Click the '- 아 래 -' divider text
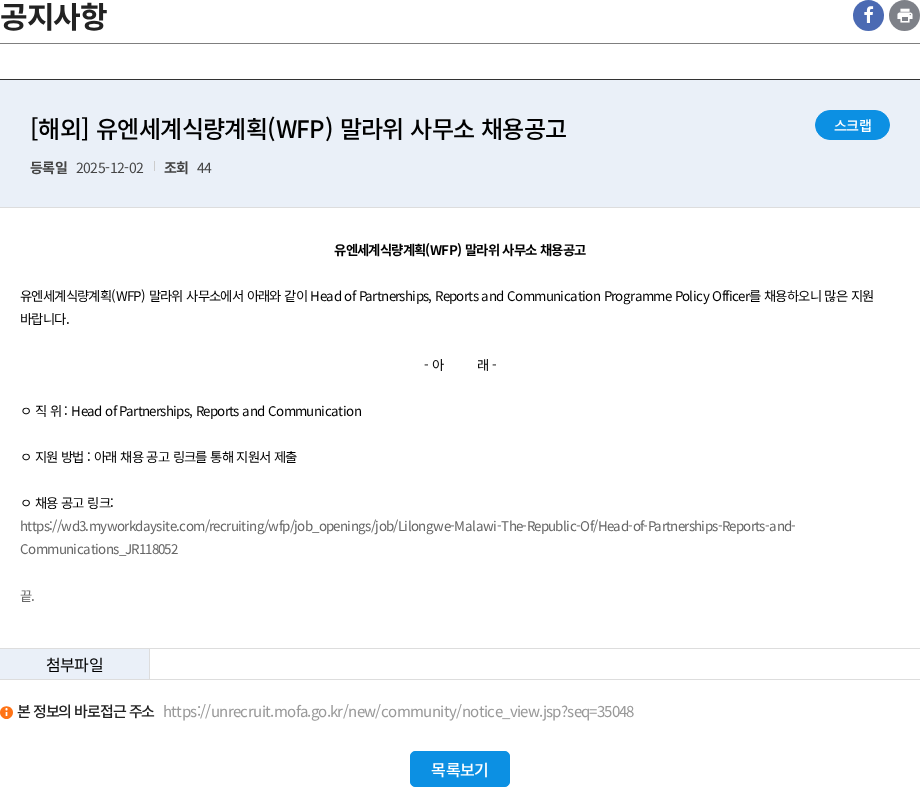This screenshot has width=920, height=787. tap(460, 365)
